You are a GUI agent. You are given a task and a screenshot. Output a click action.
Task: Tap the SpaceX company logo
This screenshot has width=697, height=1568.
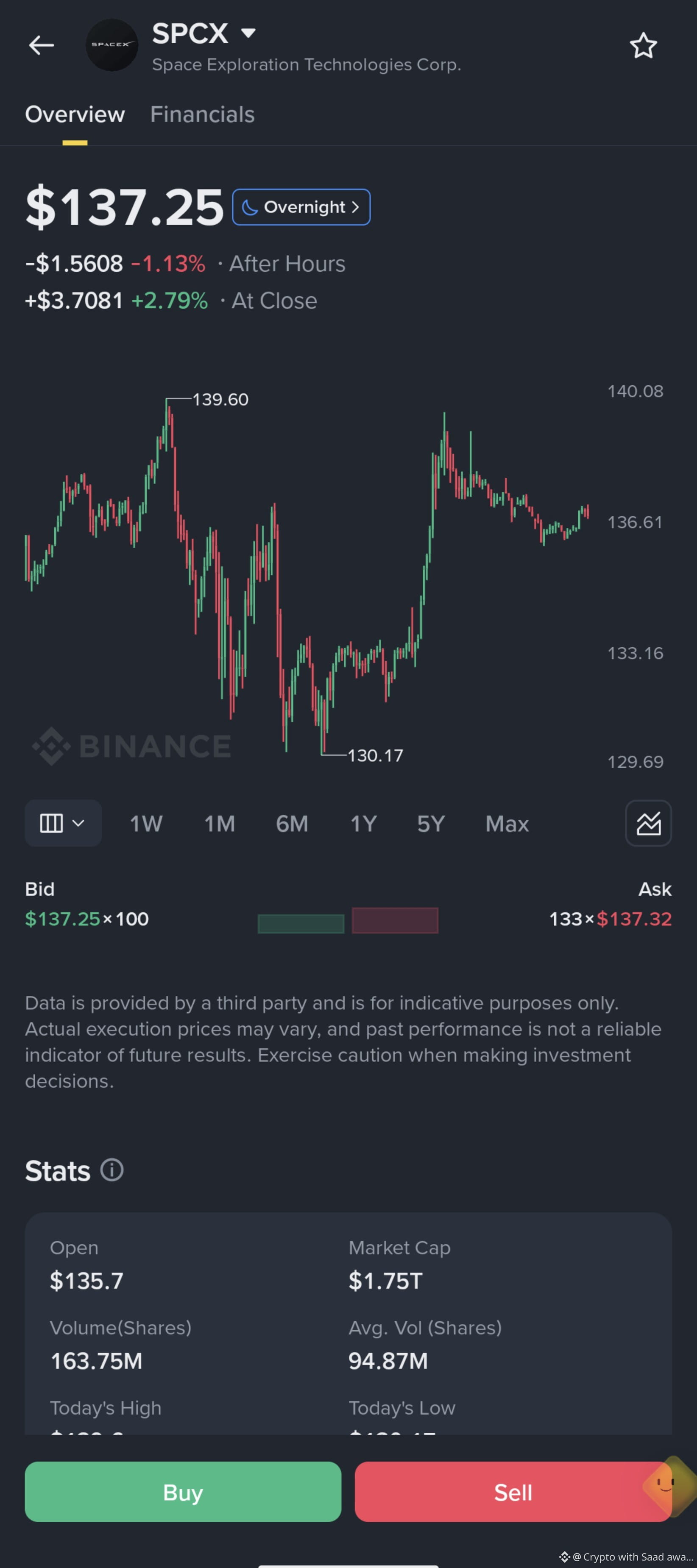[x=112, y=45]
